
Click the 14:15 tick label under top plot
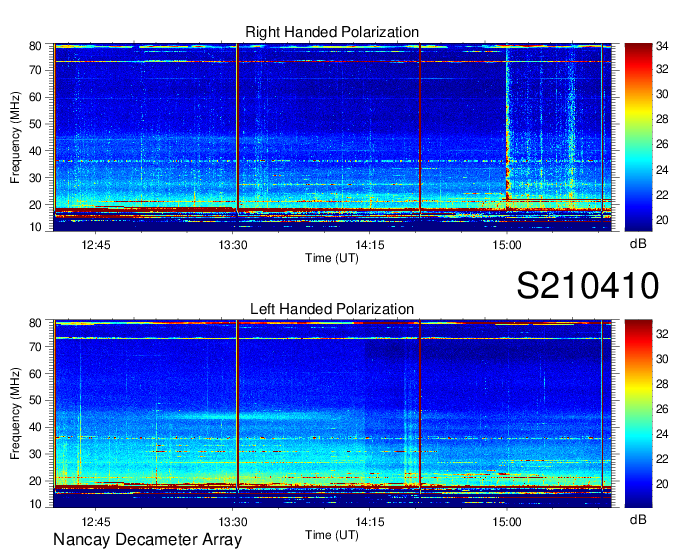pyautogui.click(x=370, y=245)
